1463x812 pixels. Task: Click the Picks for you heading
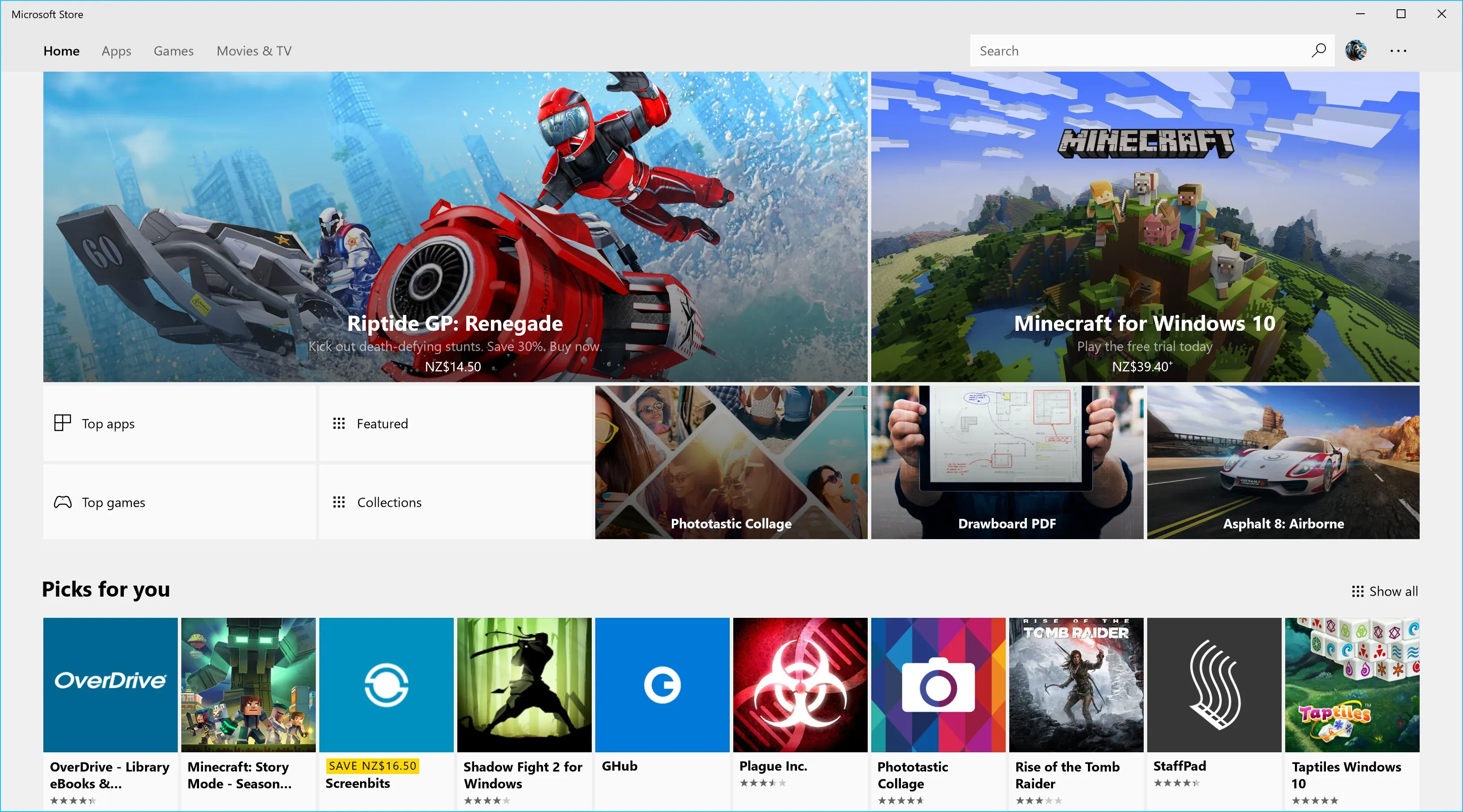pos(106,590)
